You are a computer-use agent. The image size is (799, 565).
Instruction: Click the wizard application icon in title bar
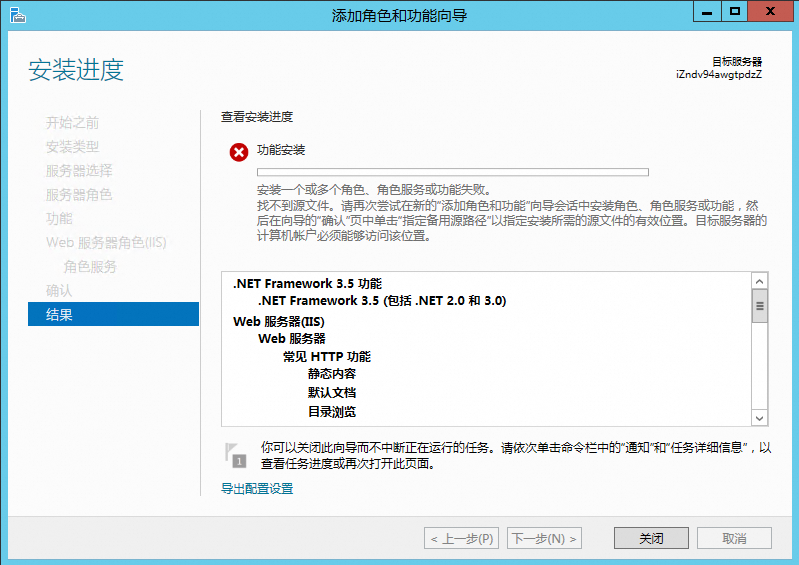click(17, 15)
